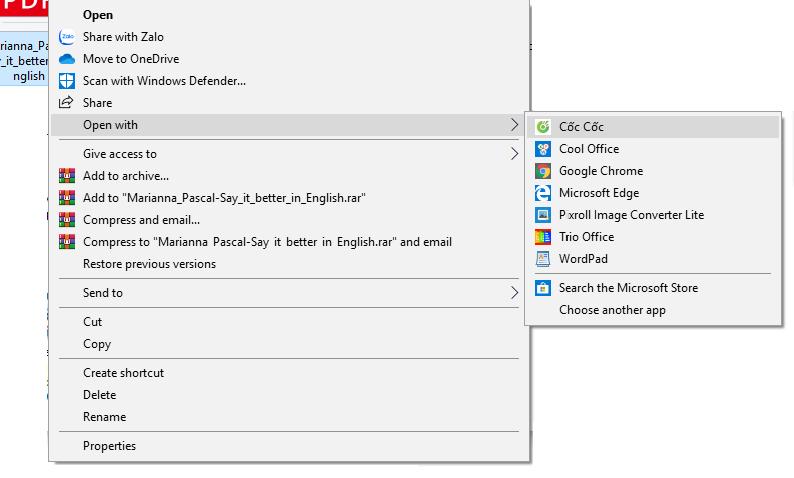Viewport: 794px width, 478px height.
Task: Click the Pixroll Image Converter icon
Action: coord(543,215)
